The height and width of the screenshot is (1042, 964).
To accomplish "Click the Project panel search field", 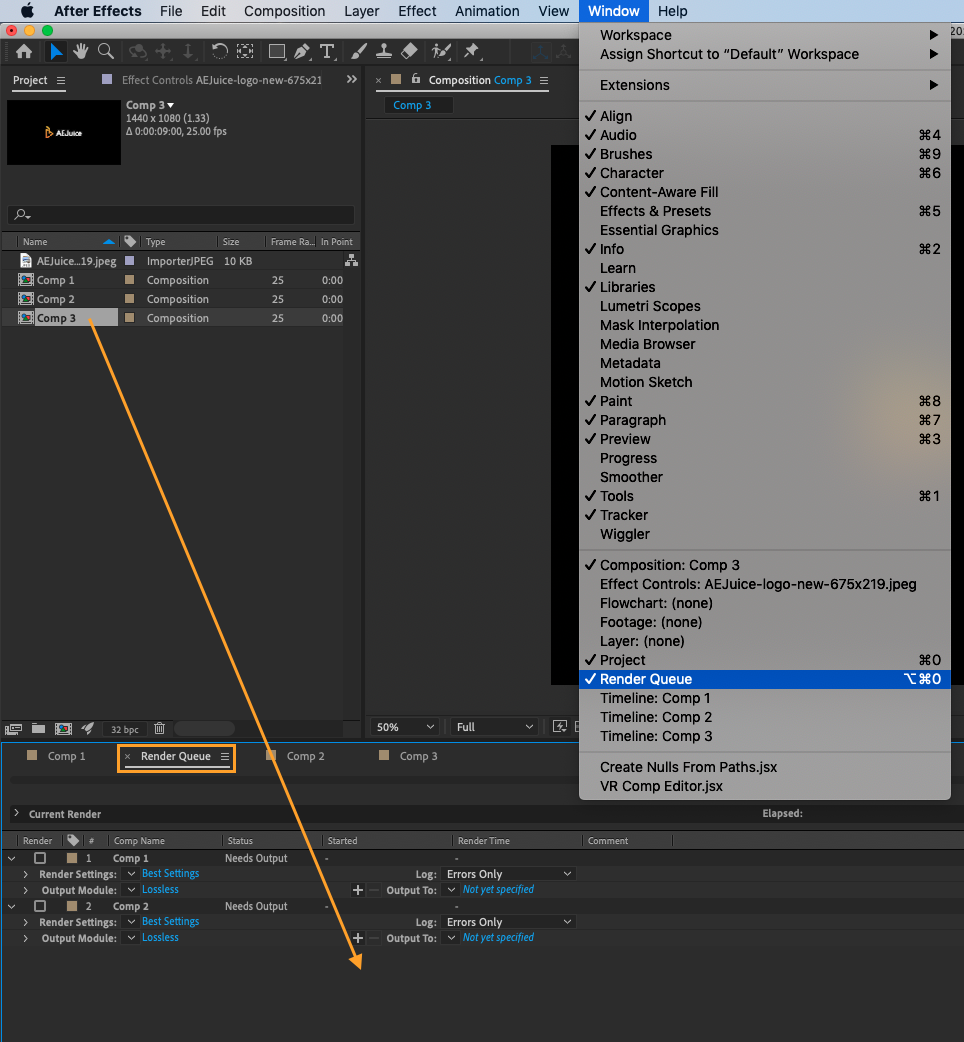I will click(180, 215).
